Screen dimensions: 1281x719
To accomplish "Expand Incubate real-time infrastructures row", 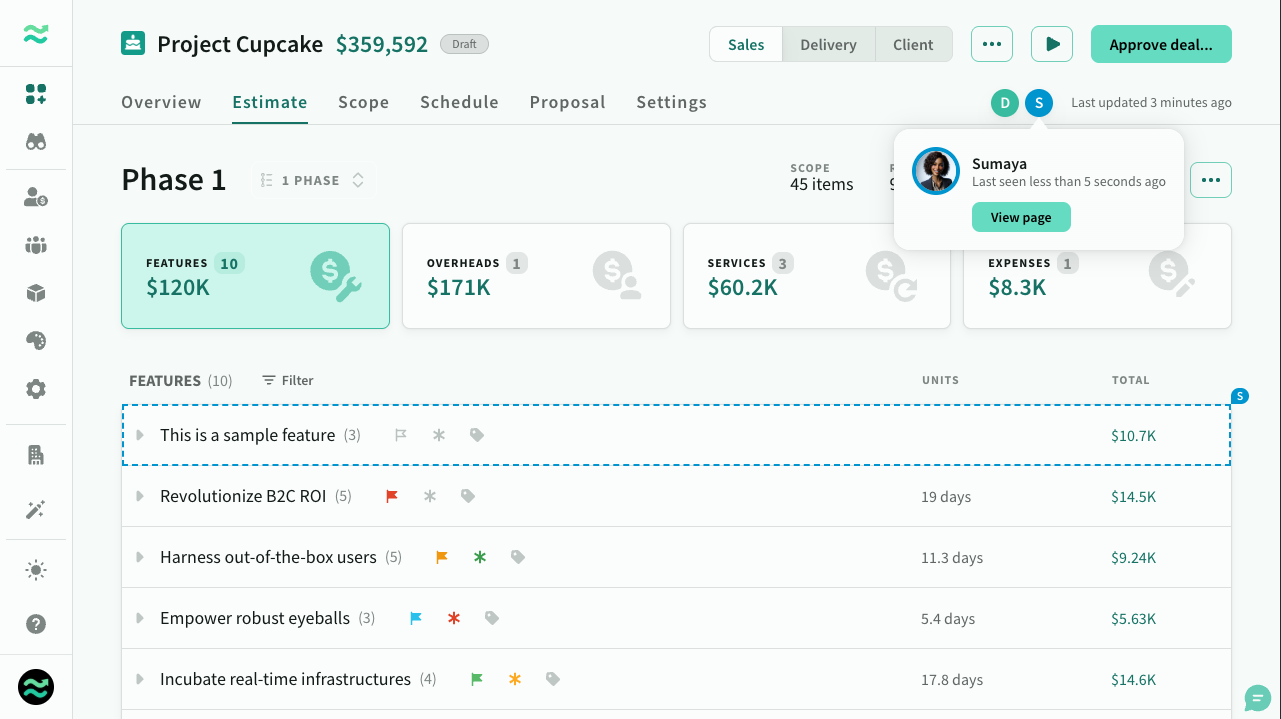I will (x=140, y=679).
